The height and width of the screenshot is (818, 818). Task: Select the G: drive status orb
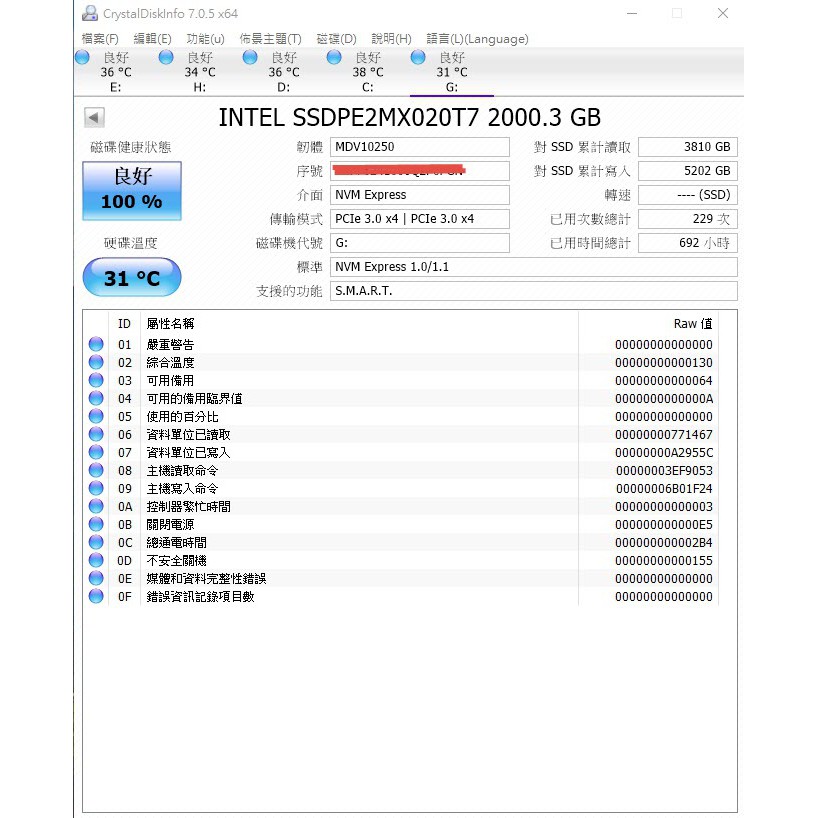[419, 58]
